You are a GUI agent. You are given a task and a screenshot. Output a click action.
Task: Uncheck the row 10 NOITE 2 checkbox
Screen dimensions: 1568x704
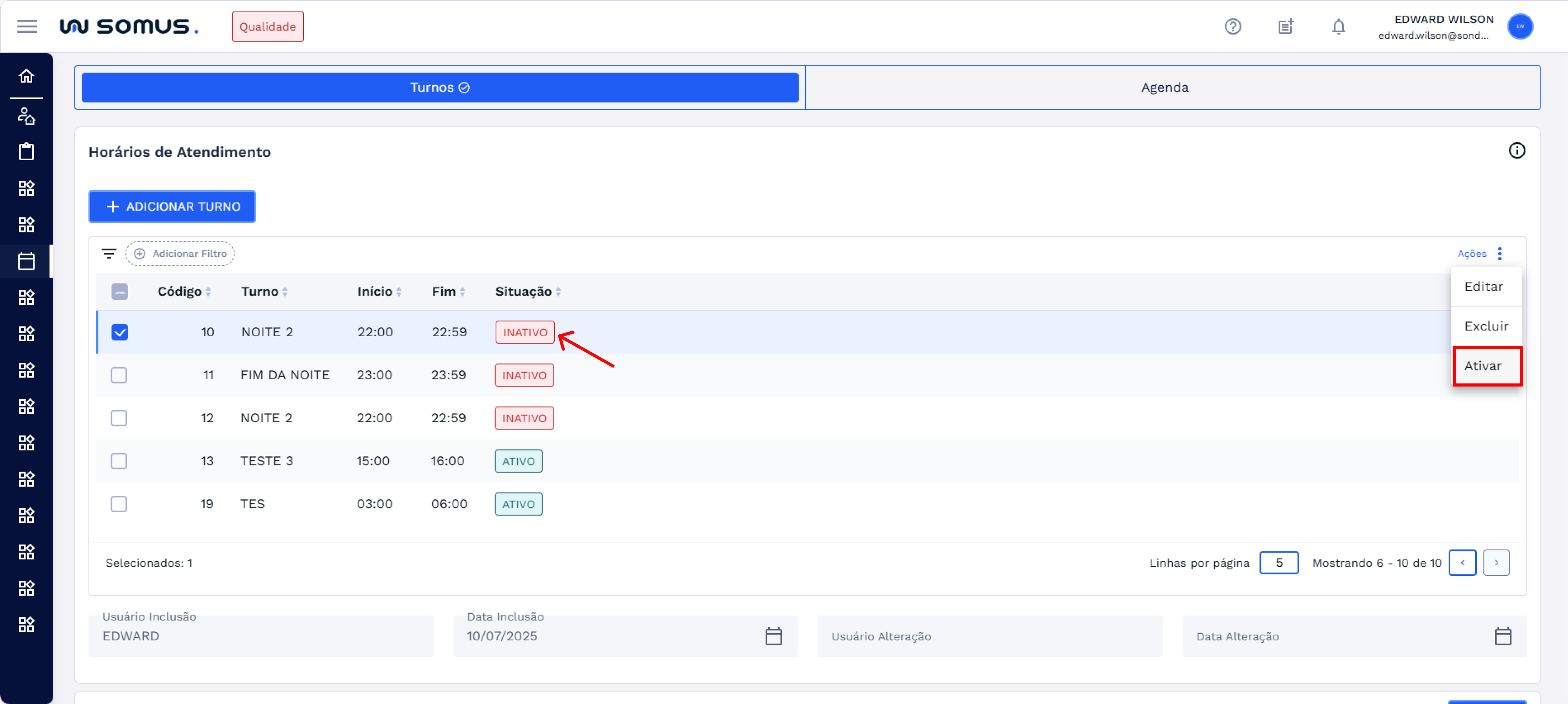120,332
